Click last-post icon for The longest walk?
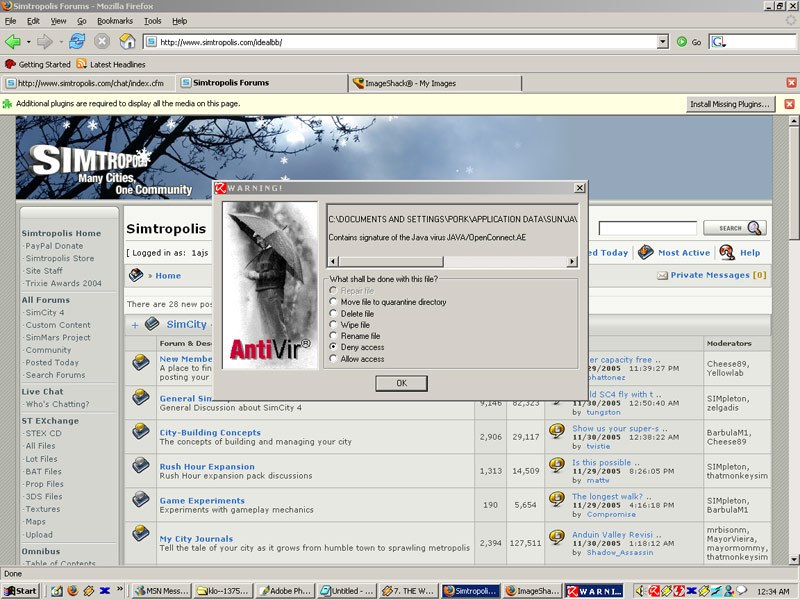Screen dimensions: 800x600 pos(557,498)
